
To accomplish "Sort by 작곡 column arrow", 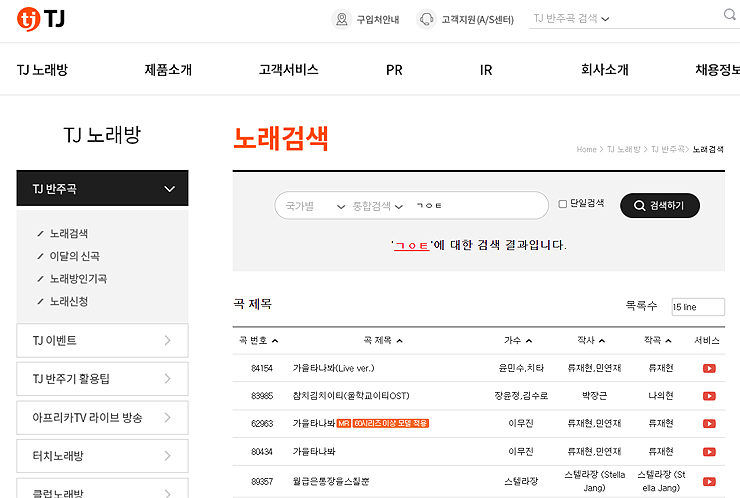I will coord(668,341).
